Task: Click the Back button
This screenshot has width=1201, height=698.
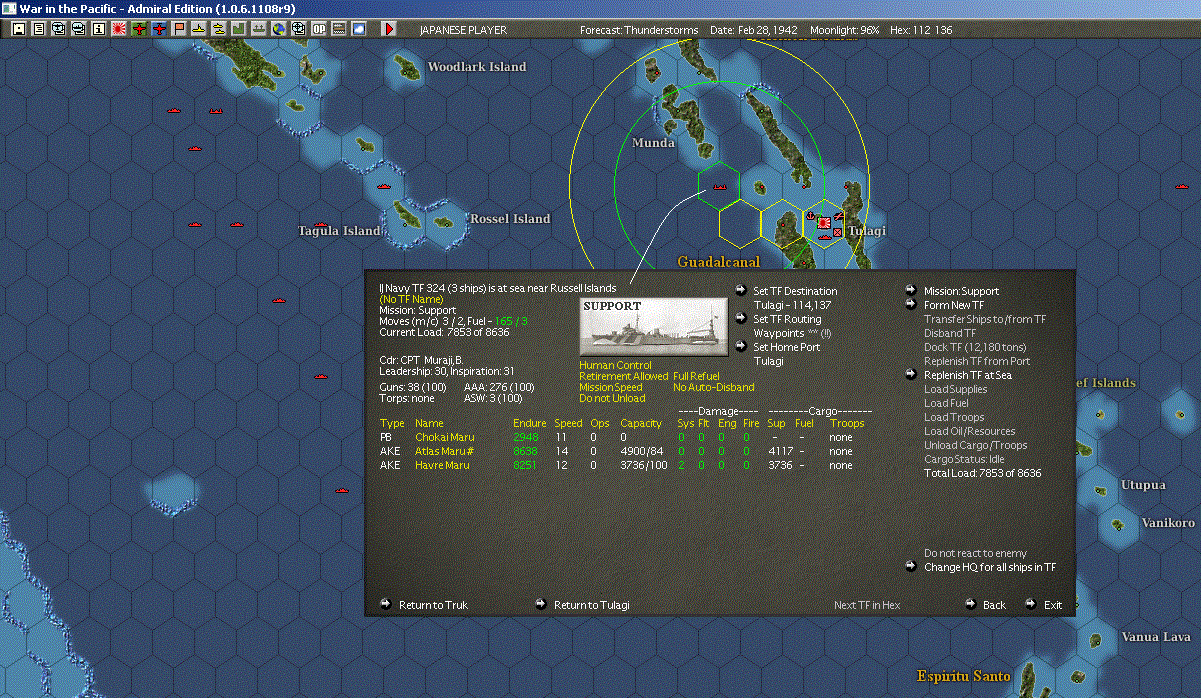Action: (994, 605)
